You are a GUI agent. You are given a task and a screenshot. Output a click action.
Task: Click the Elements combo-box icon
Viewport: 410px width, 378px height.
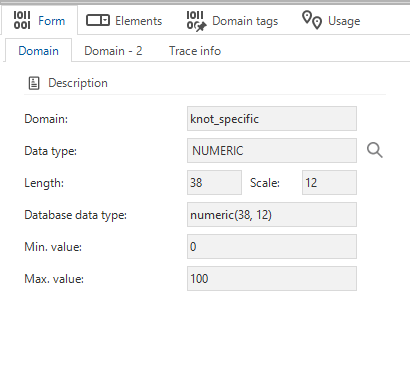[98, 20]
